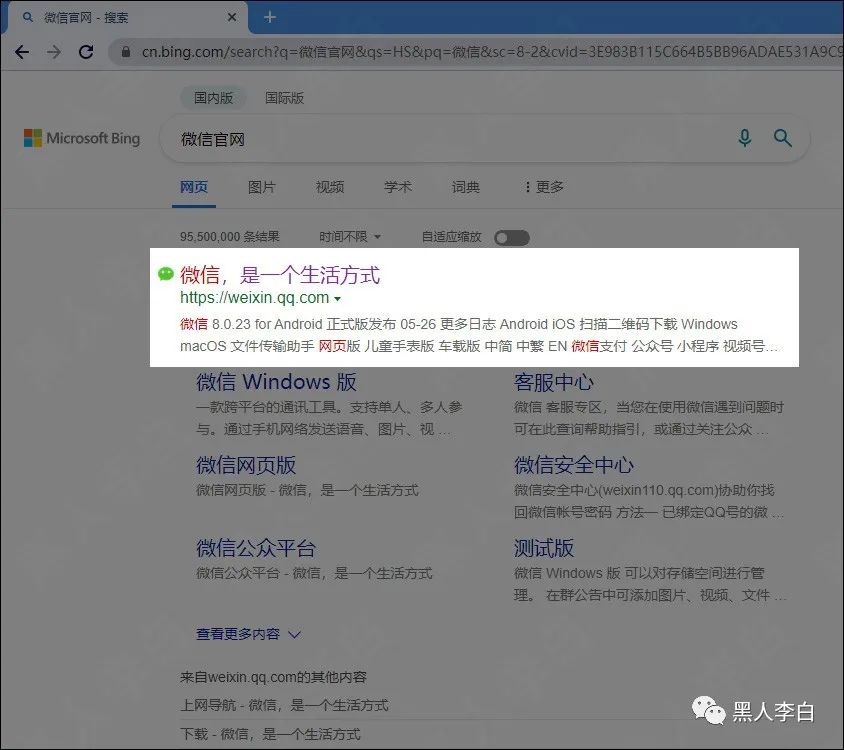Open the 时间不限 time filter dropdown

350,236
